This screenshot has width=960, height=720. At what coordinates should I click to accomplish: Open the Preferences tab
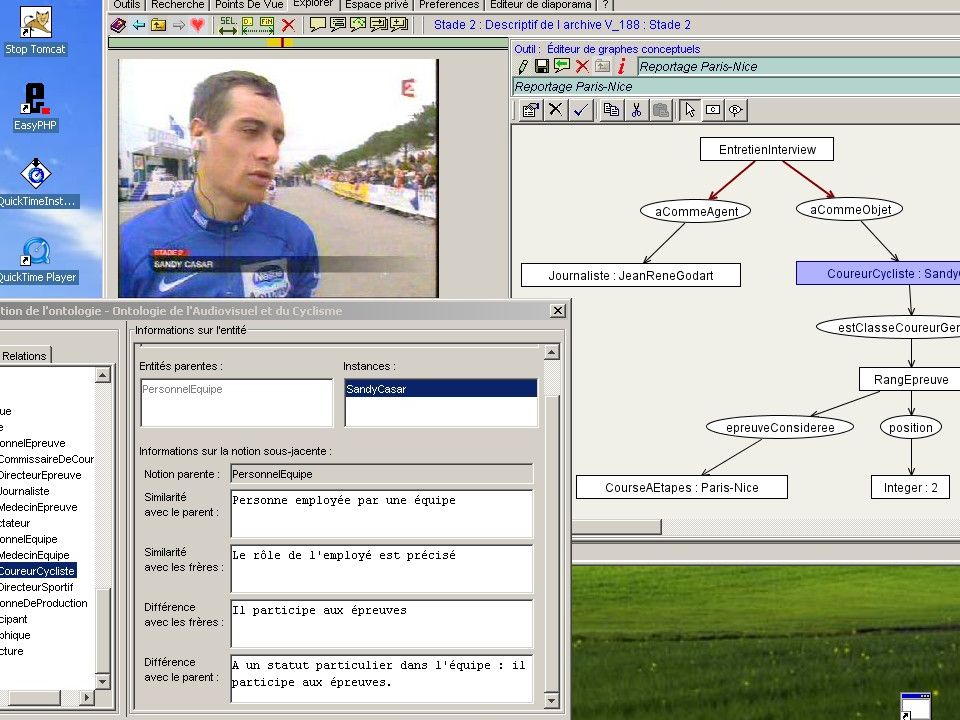click(449, 5)
